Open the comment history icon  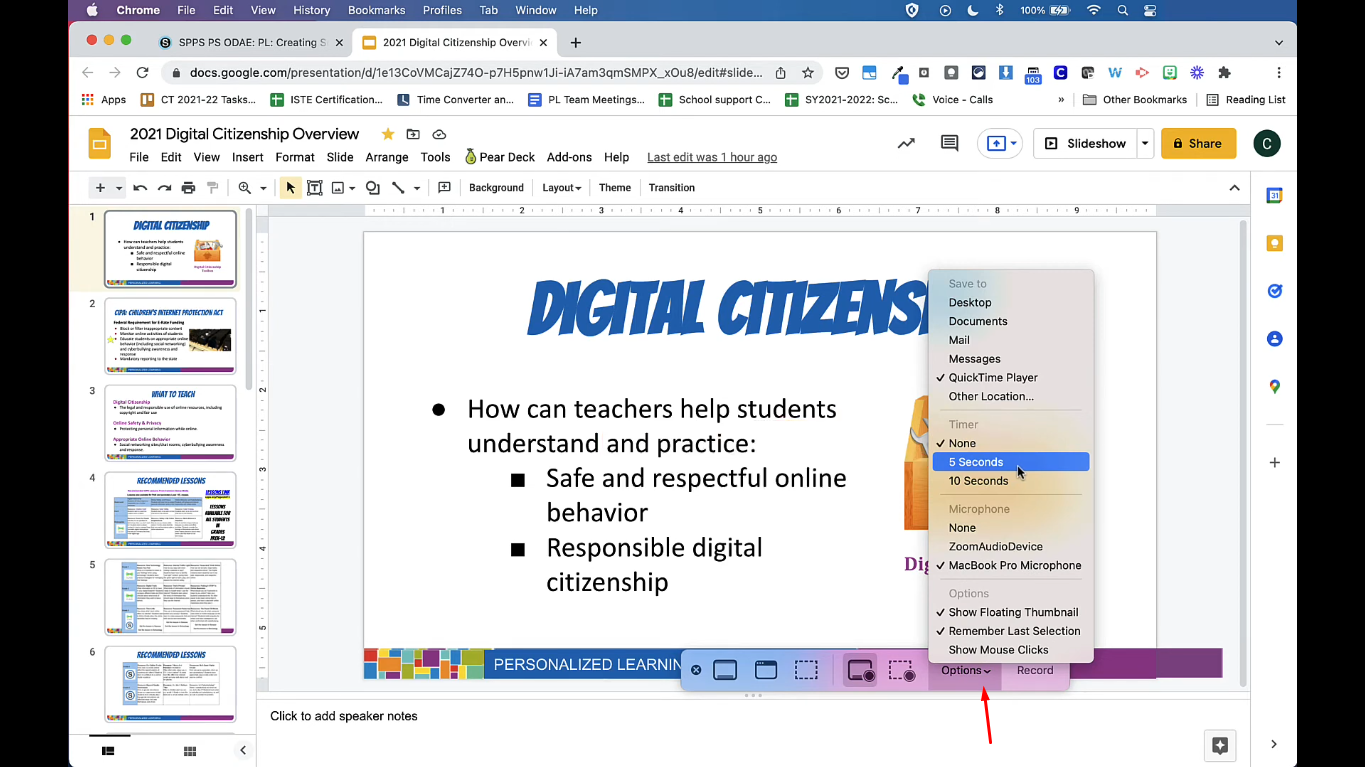pos(949,144)
